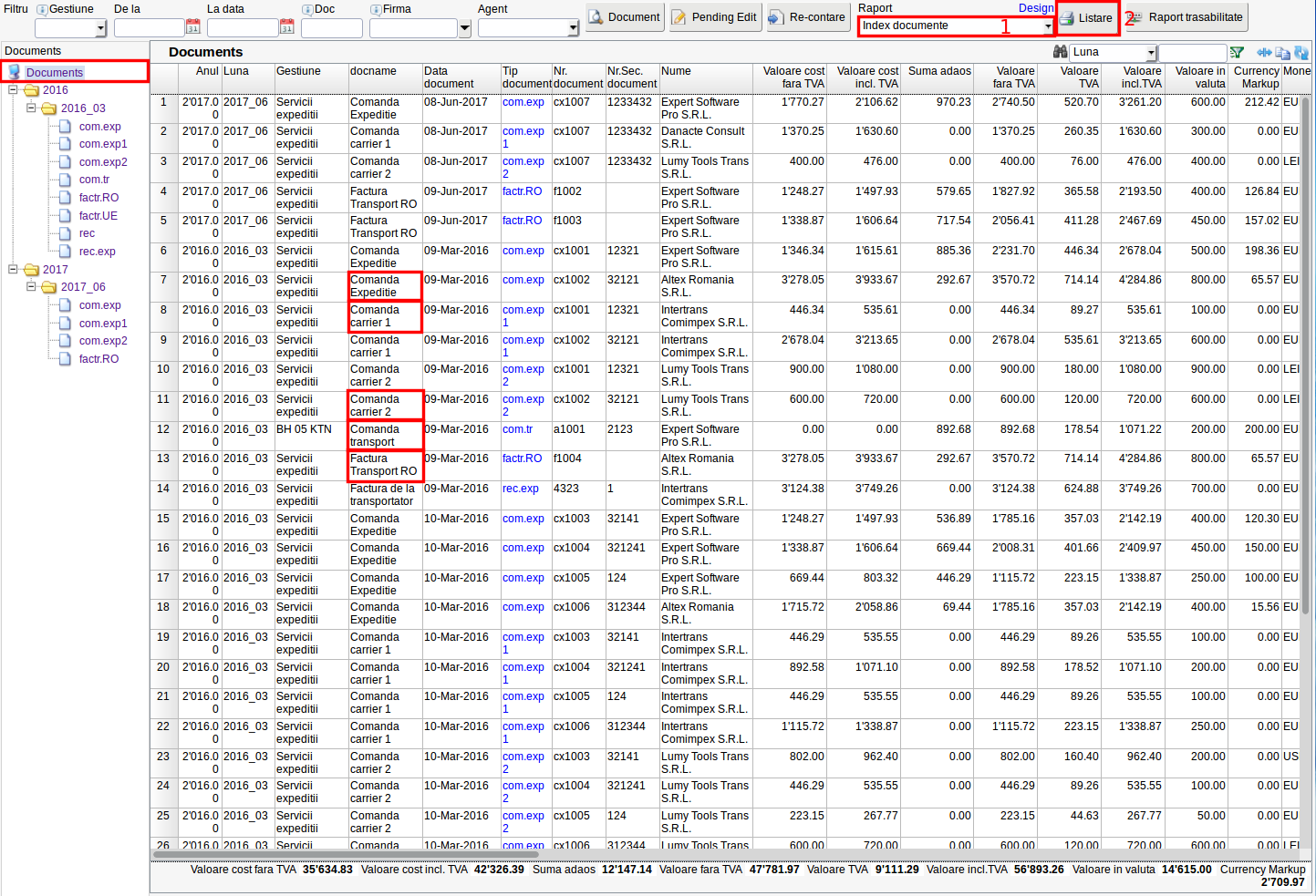Click the Doc filter input field
1316x896 pixels.
tap(332, 28)
